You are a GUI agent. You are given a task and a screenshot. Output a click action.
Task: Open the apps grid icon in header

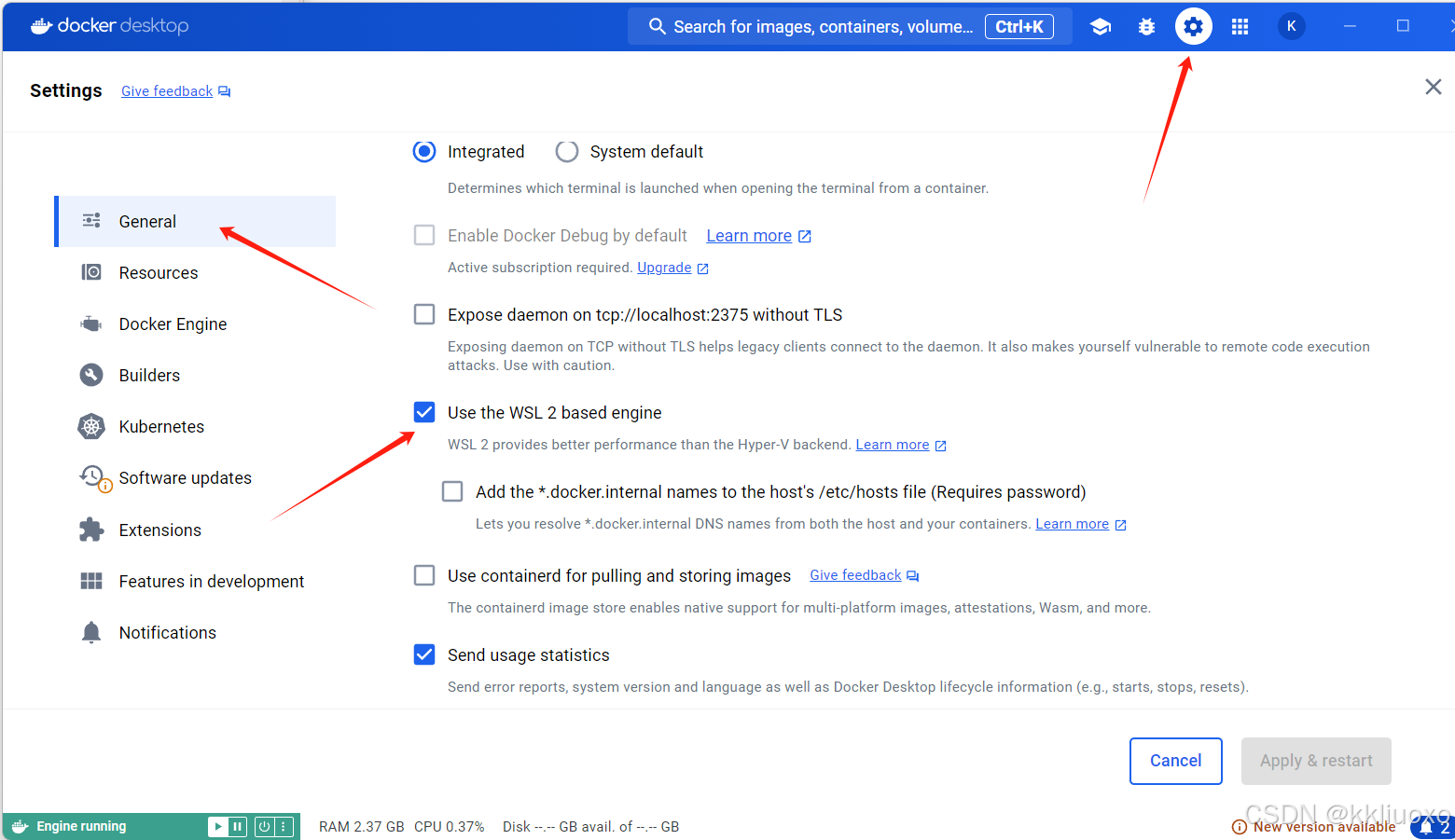click(x=1240, y=27)
